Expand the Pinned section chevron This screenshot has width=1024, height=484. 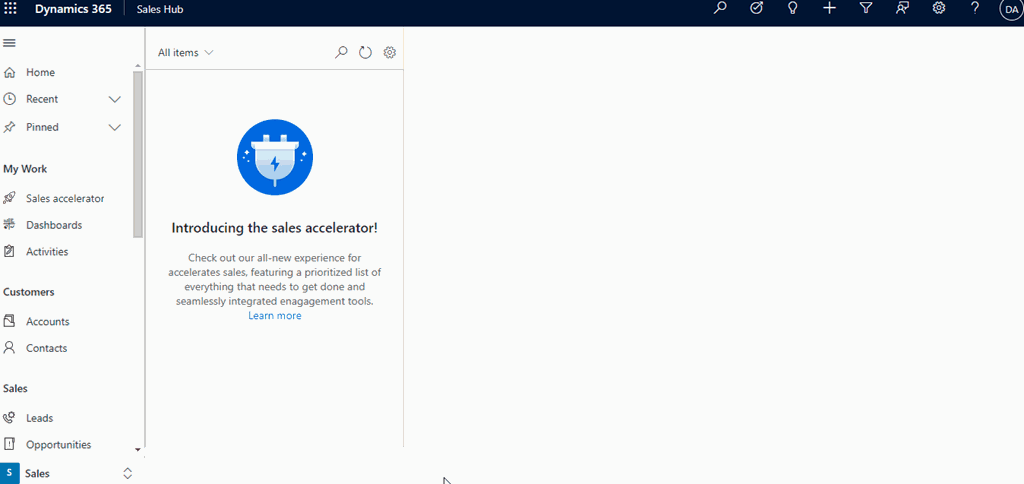tap(114, 127)
